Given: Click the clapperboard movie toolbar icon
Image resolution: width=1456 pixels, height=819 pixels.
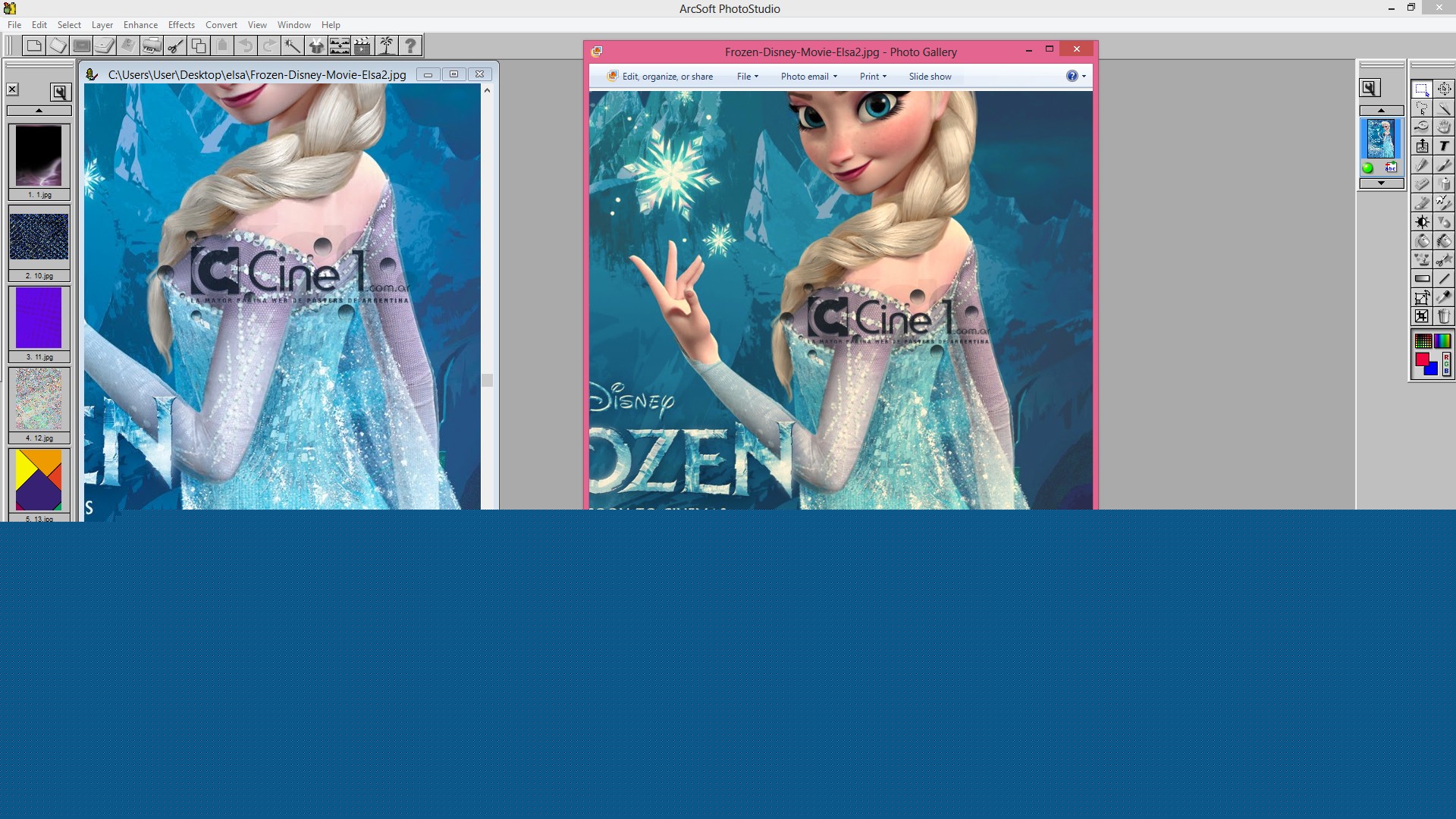Looking at the screenshot, I should point(363,45).
